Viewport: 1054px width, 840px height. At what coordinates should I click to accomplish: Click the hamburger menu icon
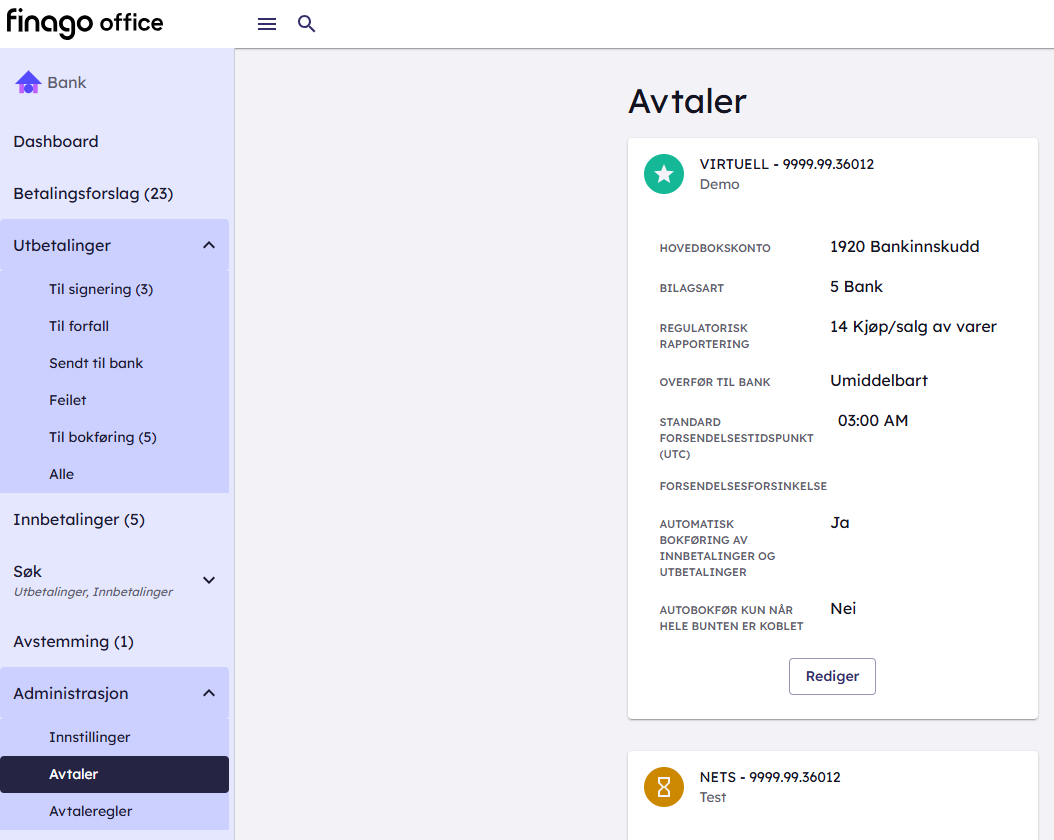[x=267, y=24]
